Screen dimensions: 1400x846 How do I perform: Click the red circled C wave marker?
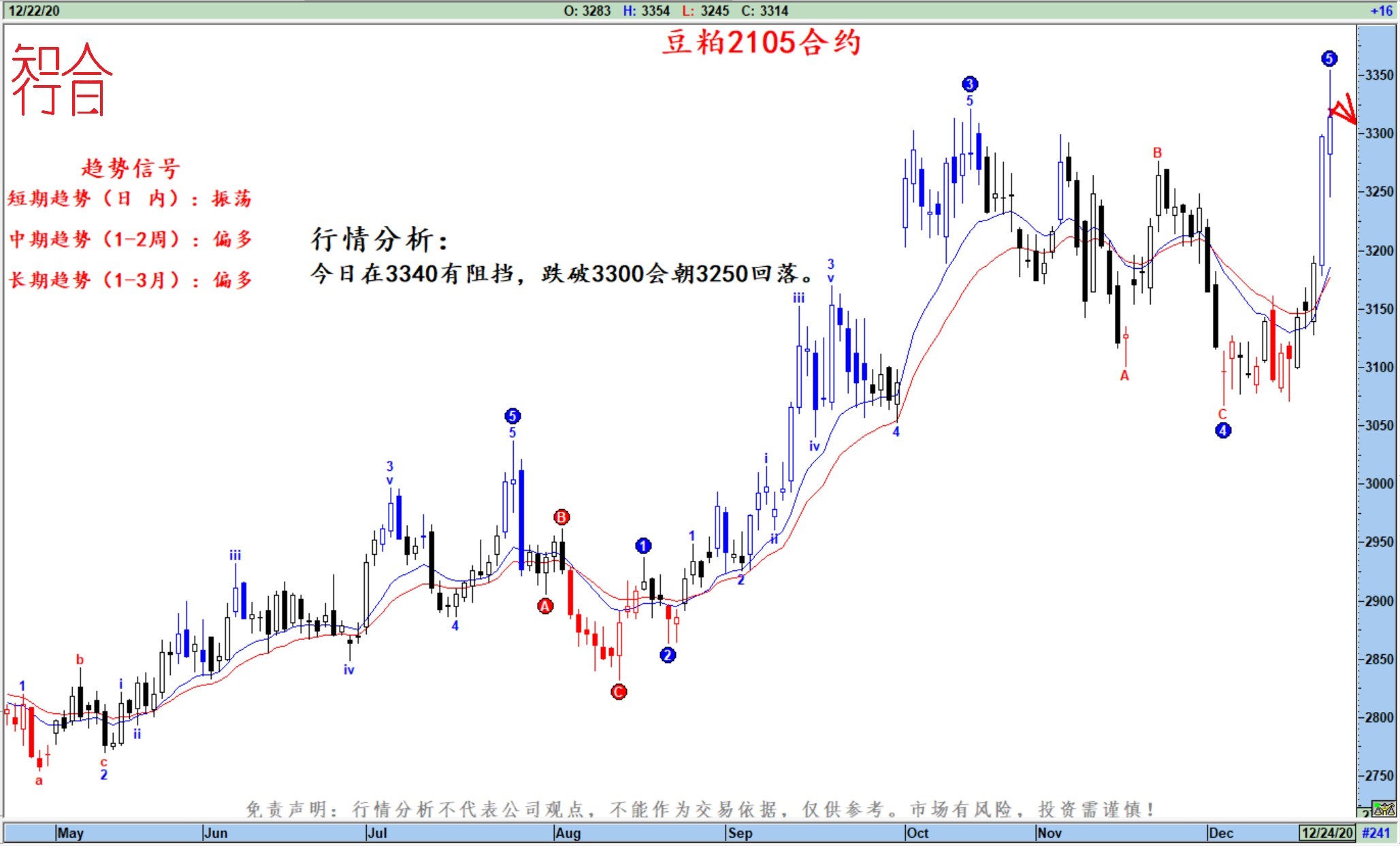pyautogui.click(x=618, y=692)
